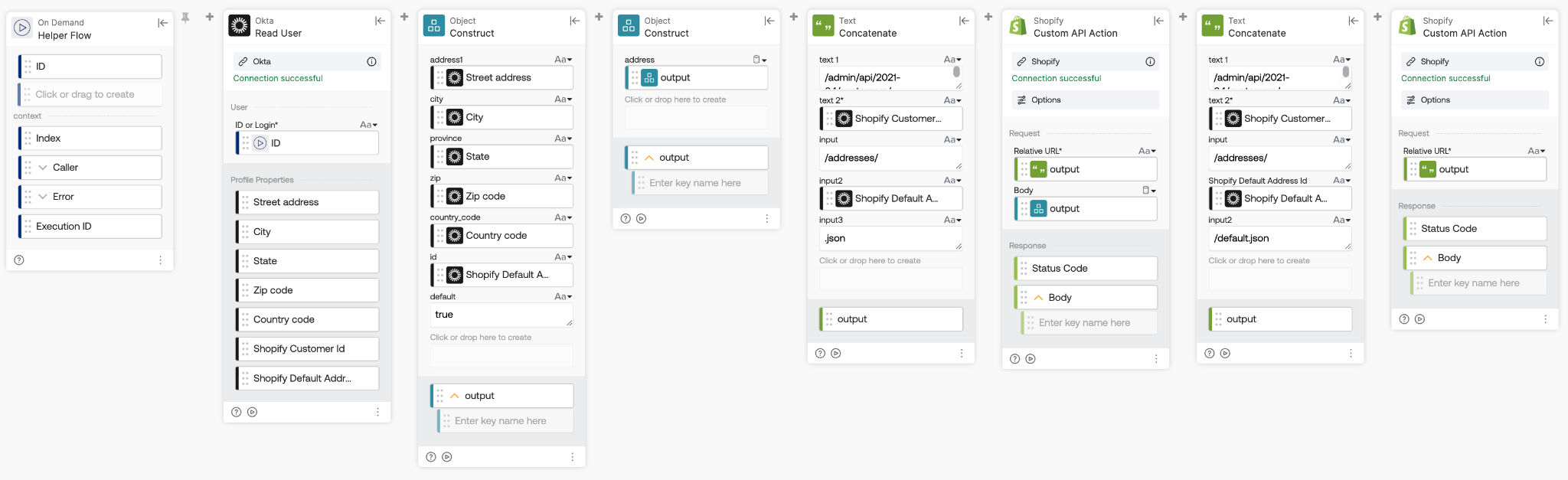The height and width of the screenshot is (480, 1568).
Task: Open the Shopify Default Address Id type dropdown
Action: click(x=1341, y=181)
